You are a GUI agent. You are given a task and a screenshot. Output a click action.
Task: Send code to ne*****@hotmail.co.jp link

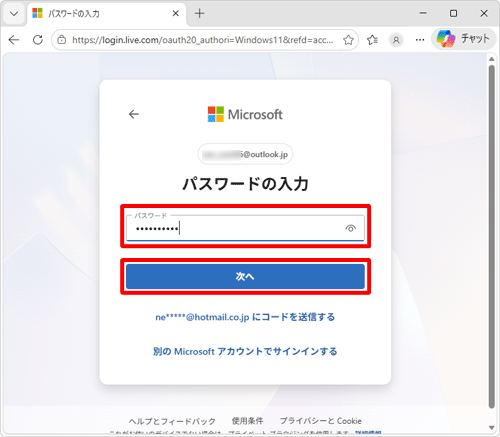(x=245, y=317)
